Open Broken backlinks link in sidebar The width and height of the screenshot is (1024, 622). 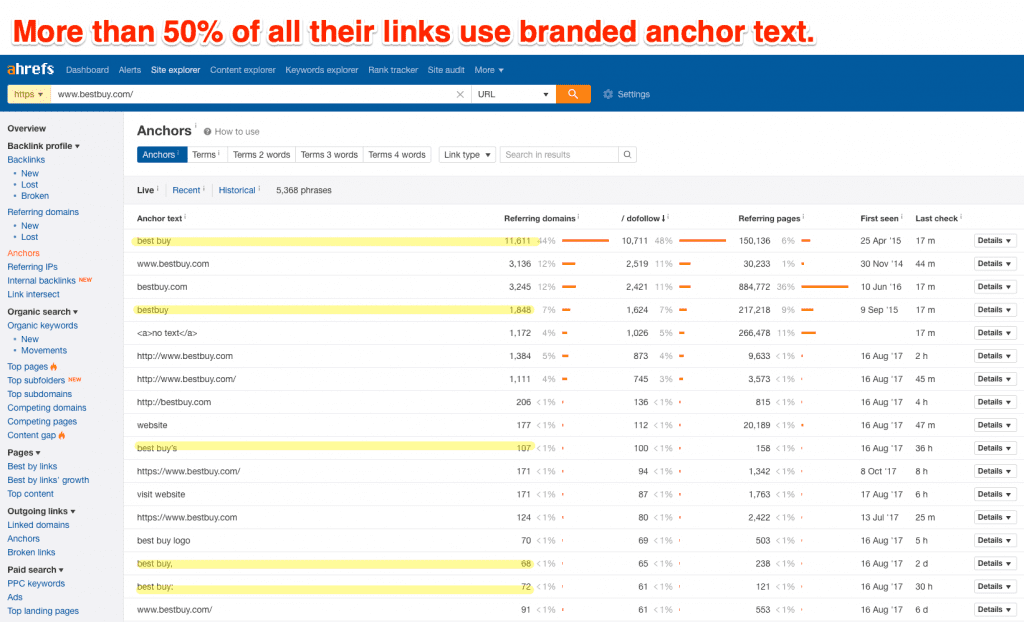[x=35, y=196]
